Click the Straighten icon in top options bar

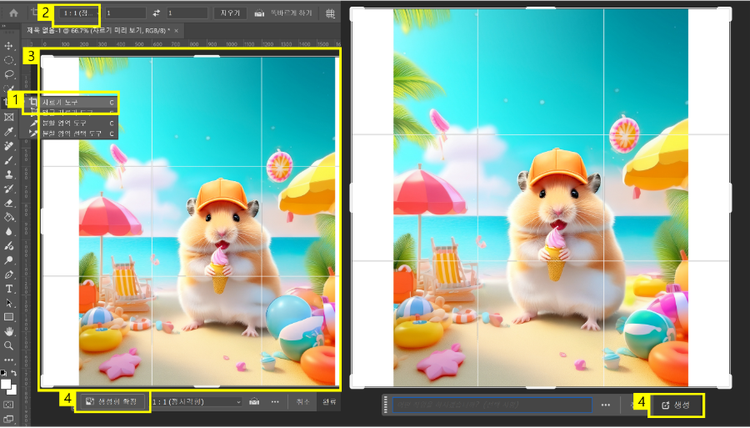[259, 13]
